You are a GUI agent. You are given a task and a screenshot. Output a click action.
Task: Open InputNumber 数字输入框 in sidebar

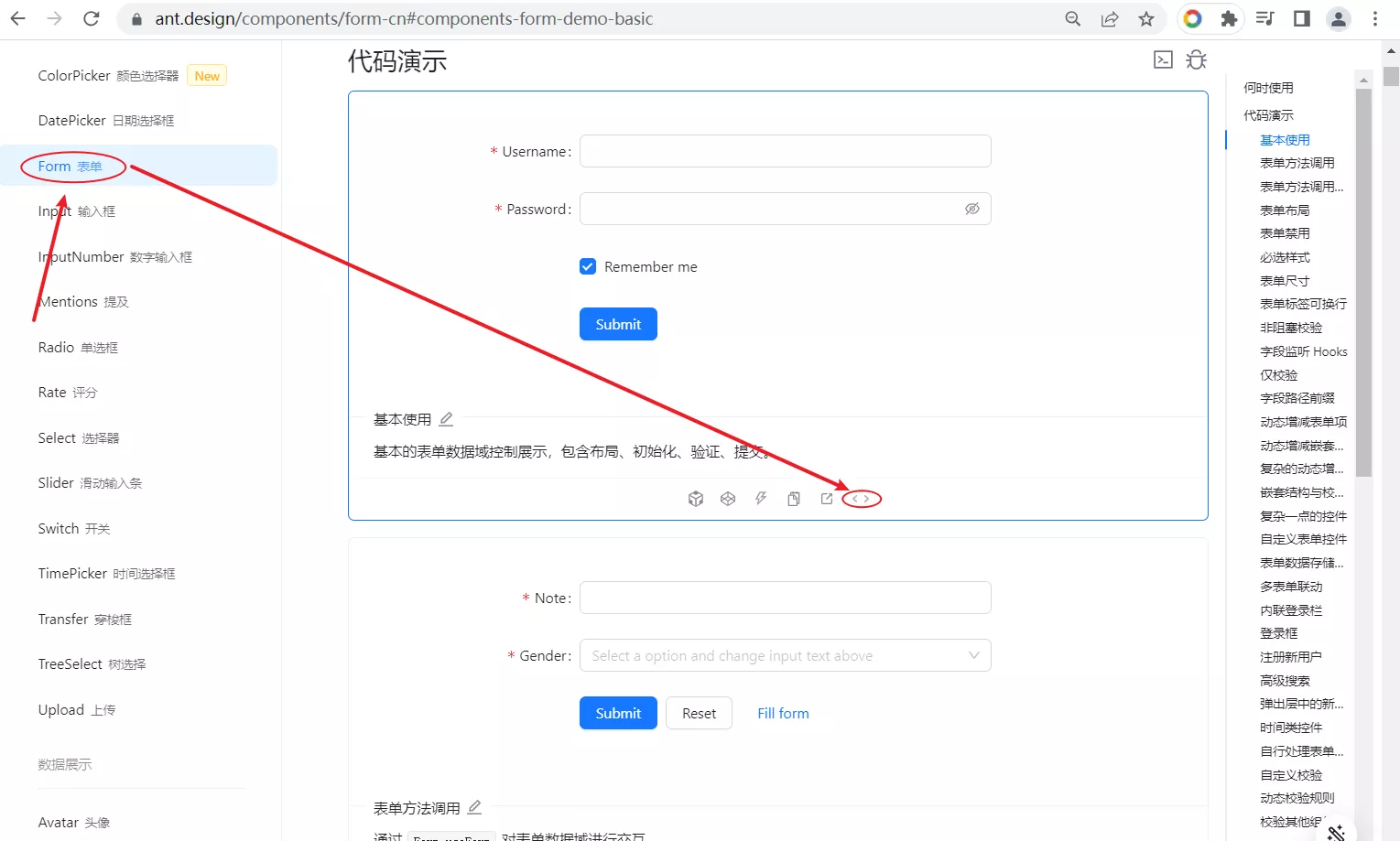click(x=115, y=256)
